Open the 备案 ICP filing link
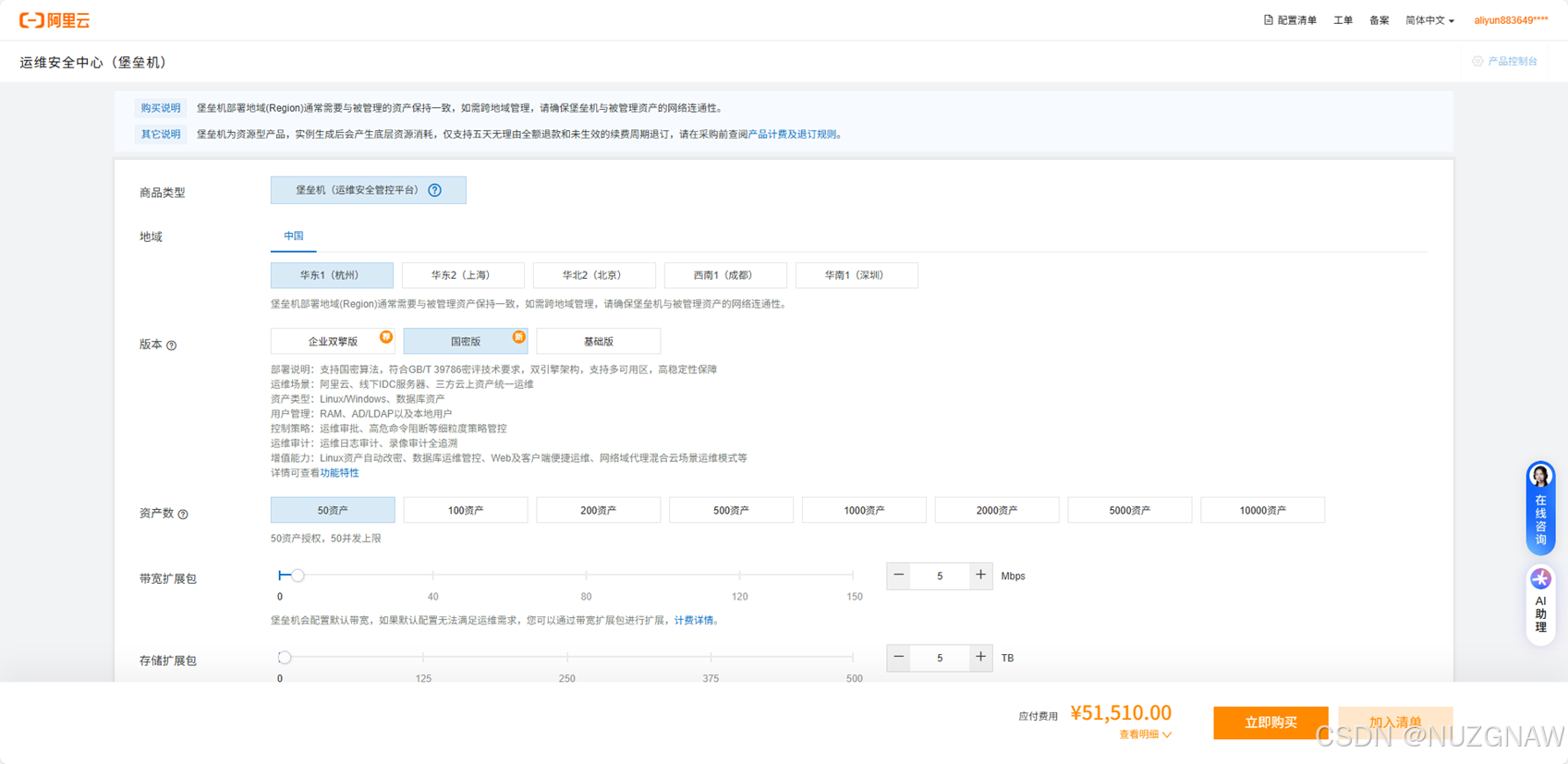 coord(1379,20)
